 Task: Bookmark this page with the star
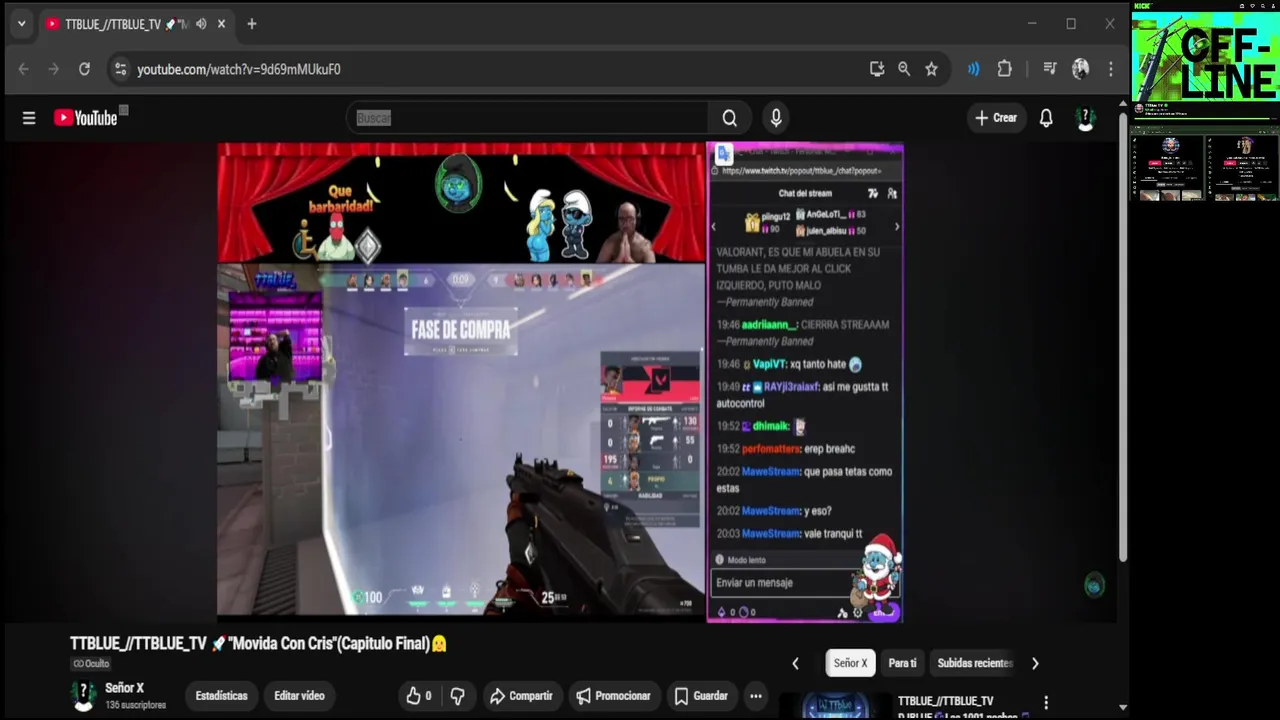pos(931,69)
